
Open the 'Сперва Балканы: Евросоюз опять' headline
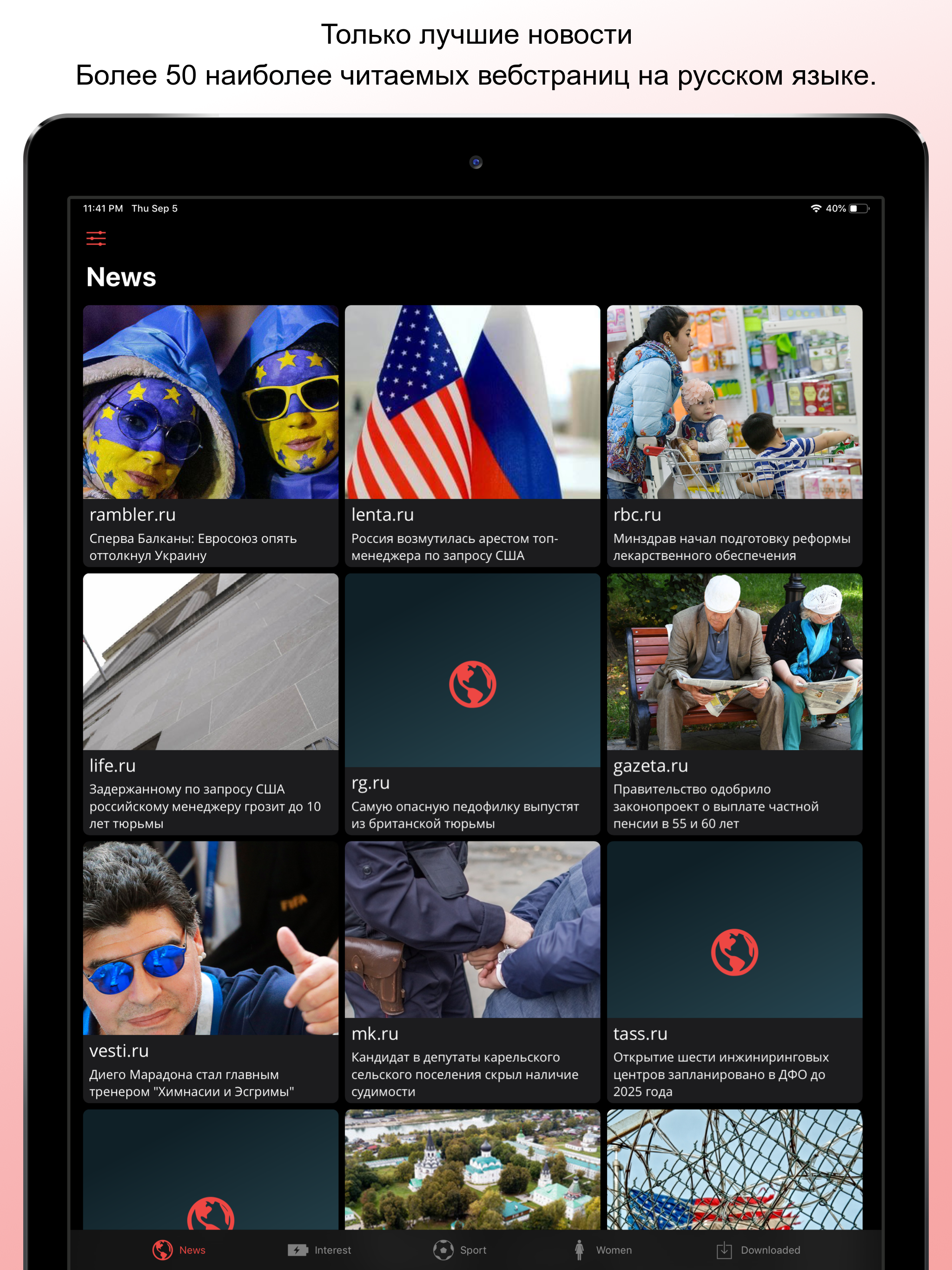(193, 547)
